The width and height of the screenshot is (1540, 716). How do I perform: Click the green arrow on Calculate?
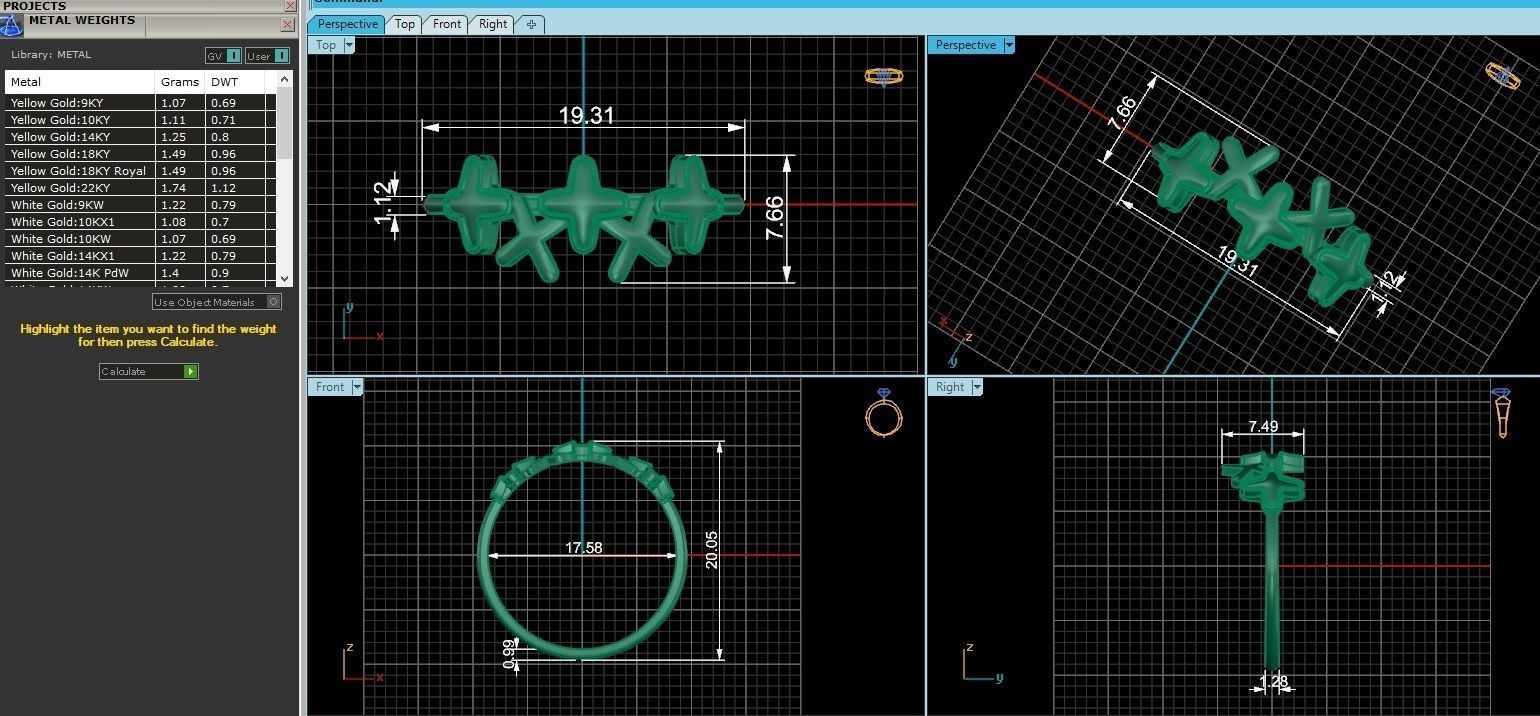click(191, 371)
